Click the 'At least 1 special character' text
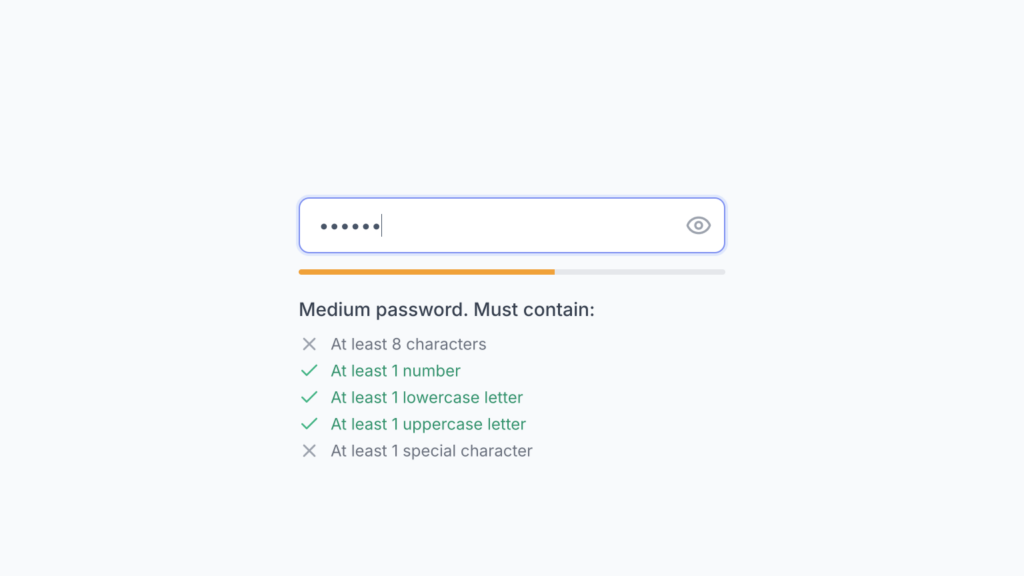The width and height of the screenshot is (1024, 576). [x=431, y=450]
